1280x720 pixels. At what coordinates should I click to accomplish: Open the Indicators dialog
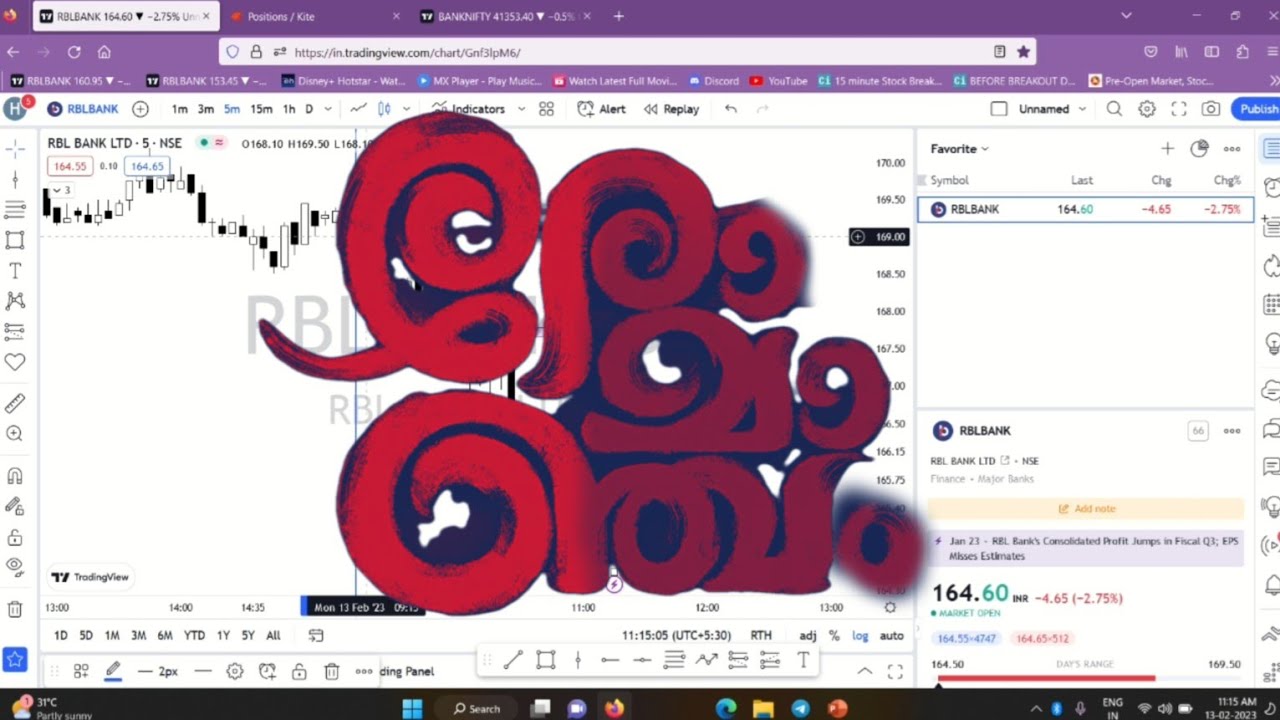[x=468, y=109]
